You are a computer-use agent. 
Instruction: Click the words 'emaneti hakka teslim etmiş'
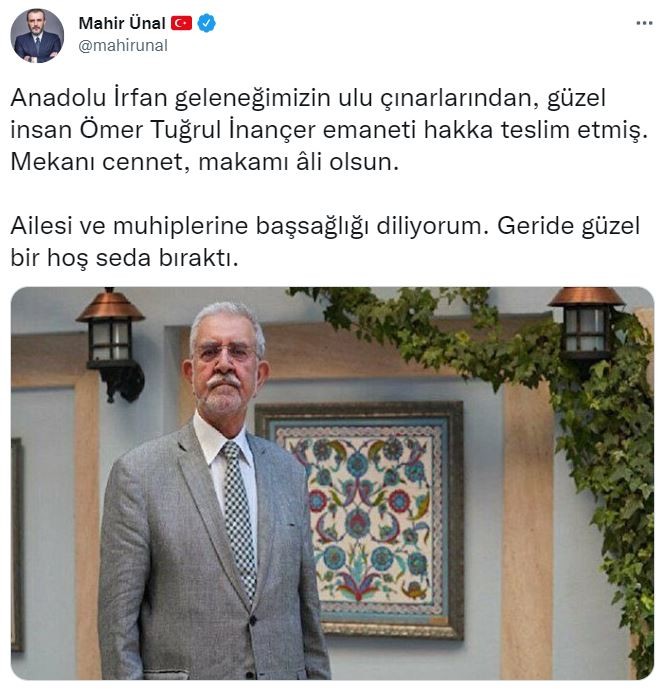coord(485,130)
